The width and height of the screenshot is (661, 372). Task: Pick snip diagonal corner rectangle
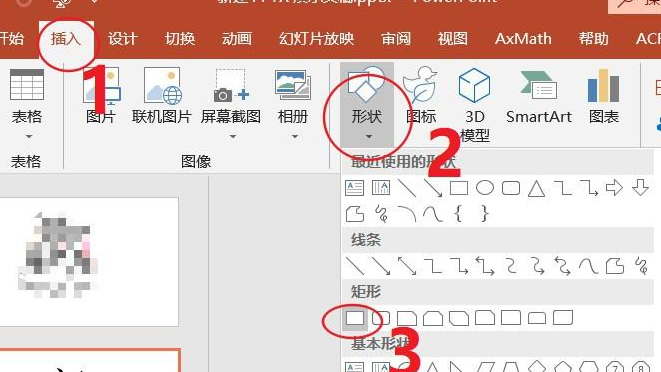[x=459, y=318]
